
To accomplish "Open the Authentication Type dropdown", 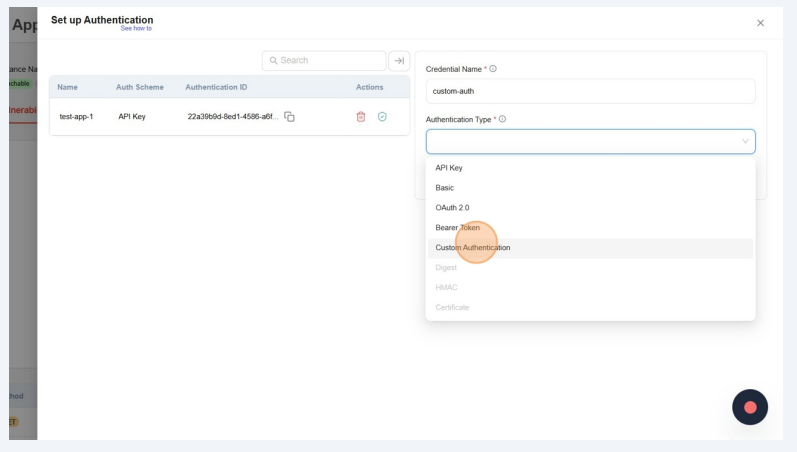I will pos(590,142).
